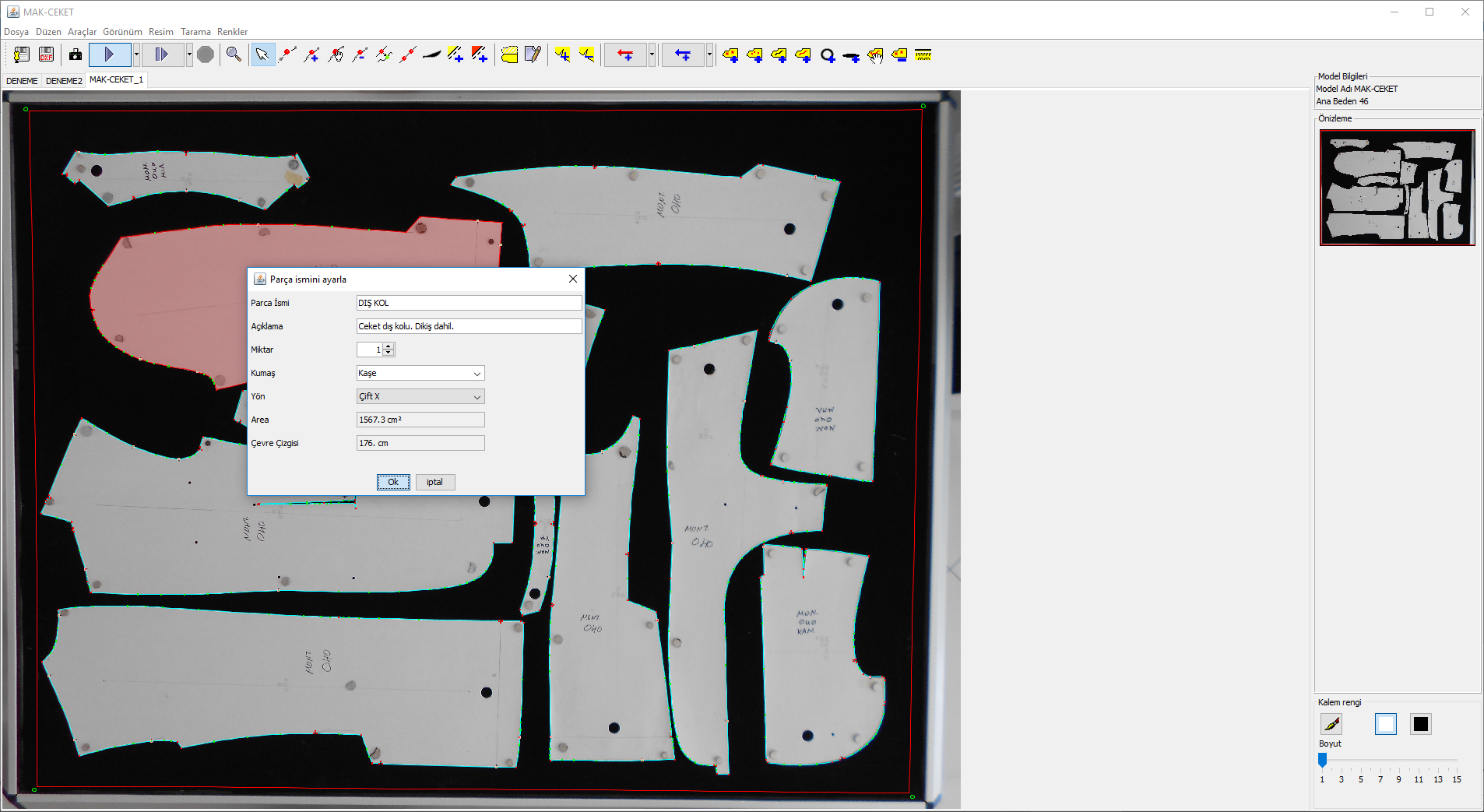Confirm dialog with Ok button

point(393,482)
